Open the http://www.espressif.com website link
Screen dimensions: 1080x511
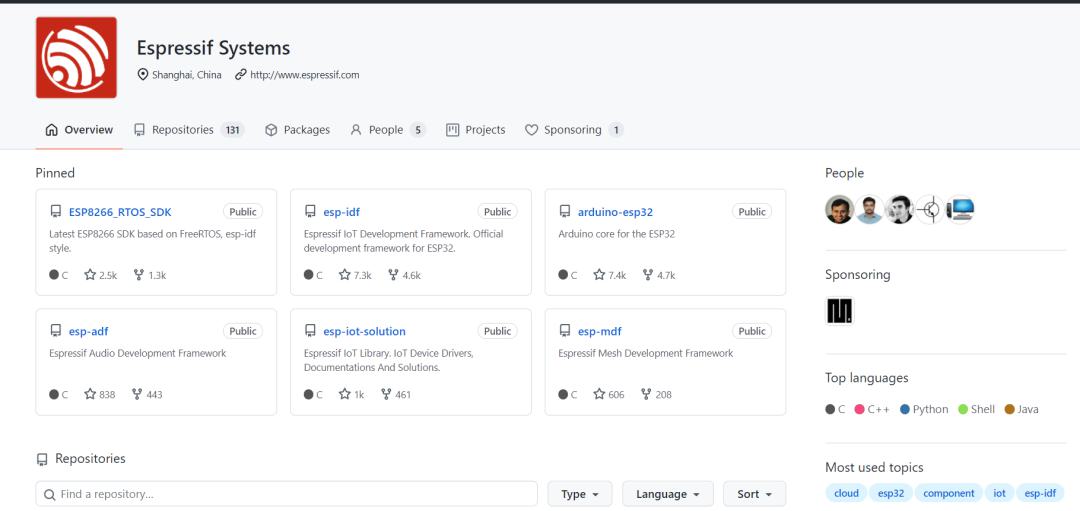pyautogui.click(x=304, y=75)
